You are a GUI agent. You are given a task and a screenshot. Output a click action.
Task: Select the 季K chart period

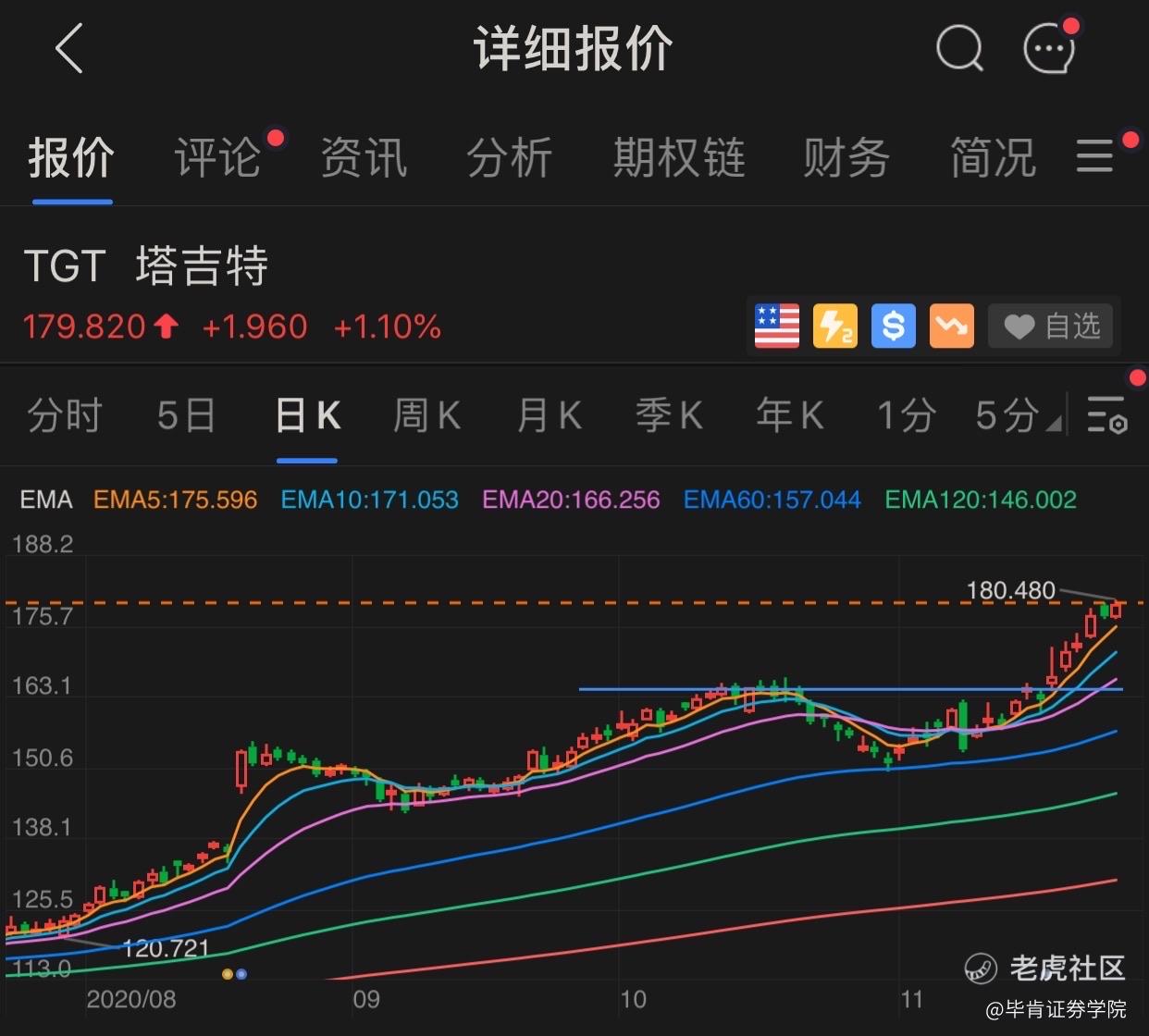pyautogui.click(x=669, y=415)
